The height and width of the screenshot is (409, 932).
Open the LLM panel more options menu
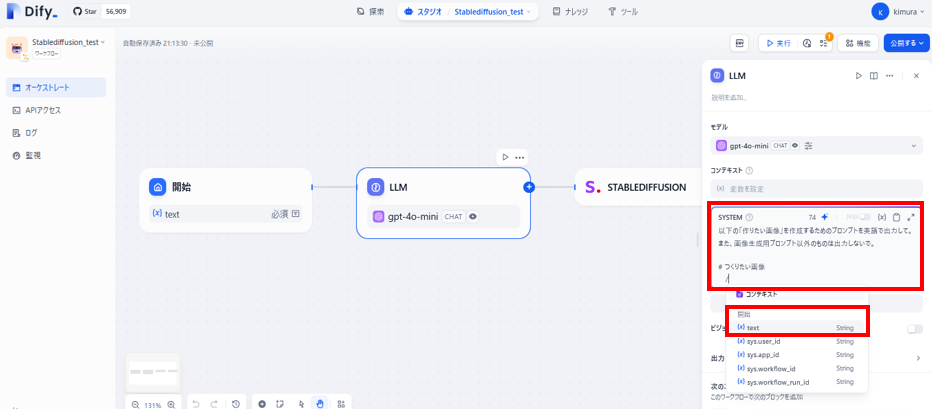(890, 75)
